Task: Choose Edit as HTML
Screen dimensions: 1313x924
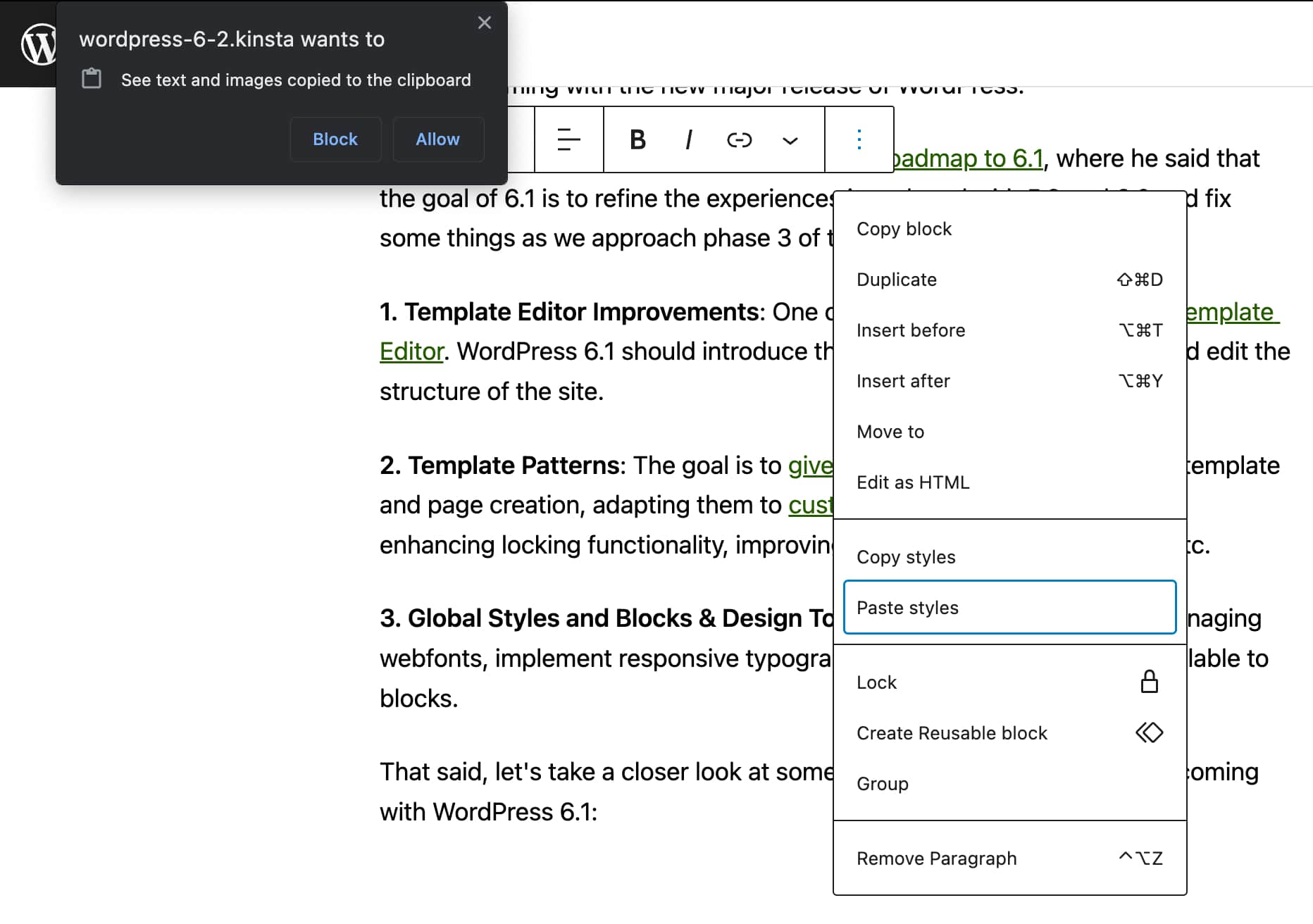Action: (x=913, y=482)
